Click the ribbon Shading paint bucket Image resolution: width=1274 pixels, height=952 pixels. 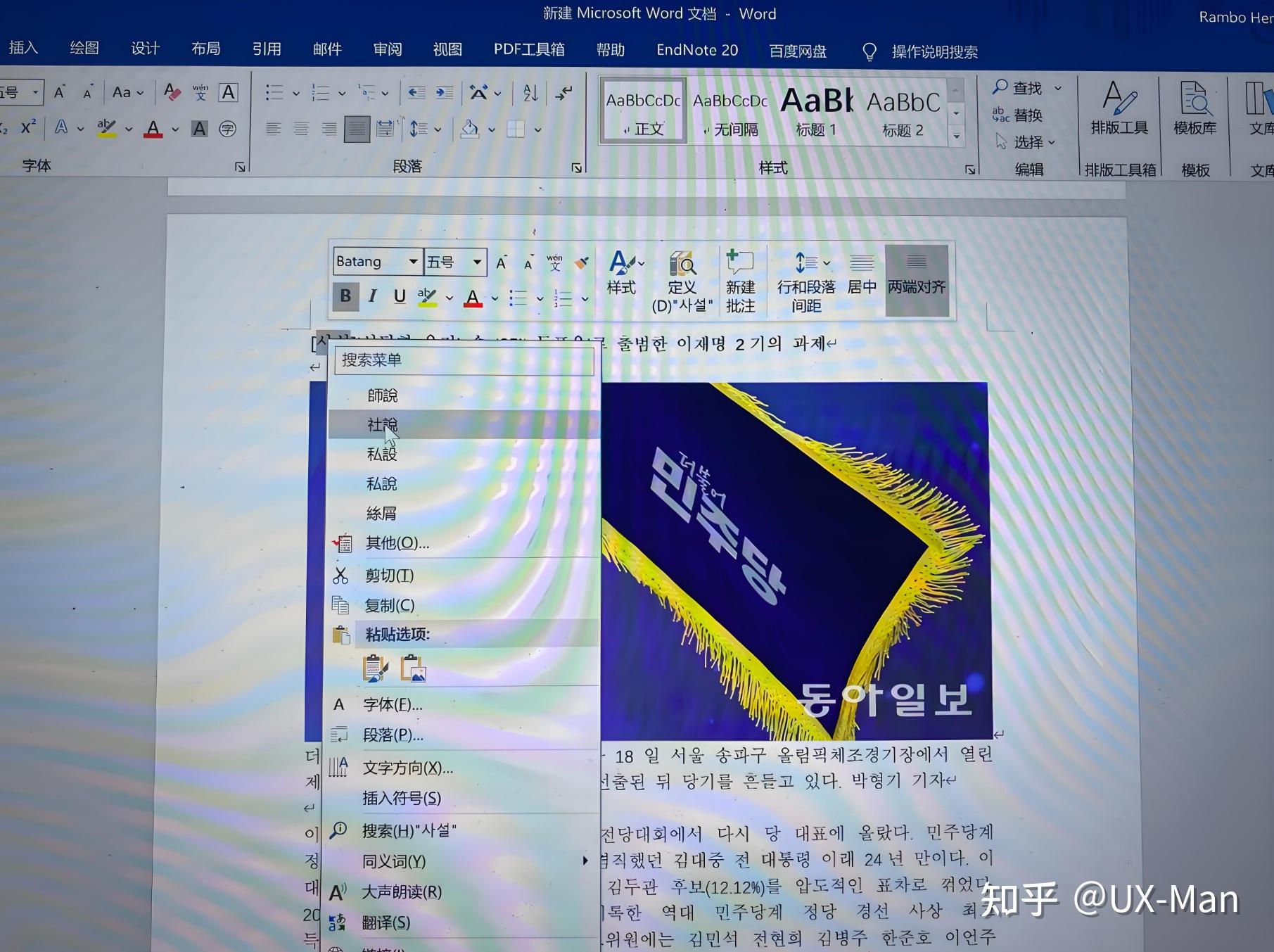[470, 129]
